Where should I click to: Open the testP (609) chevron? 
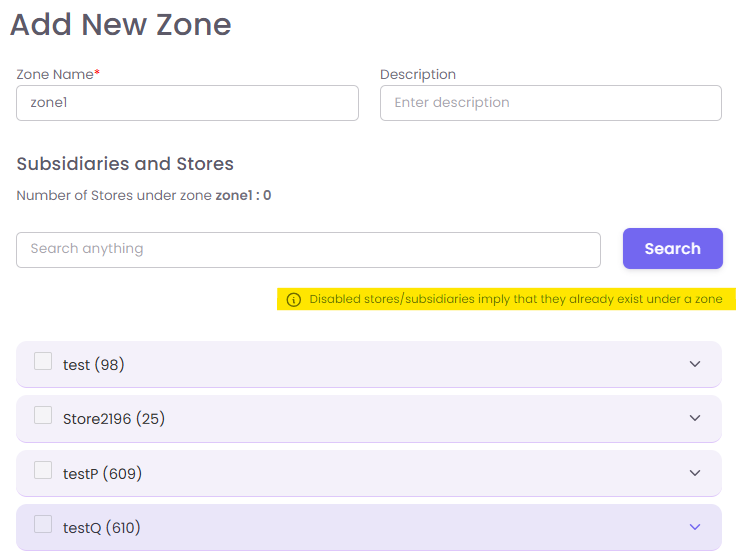(696, 473)
